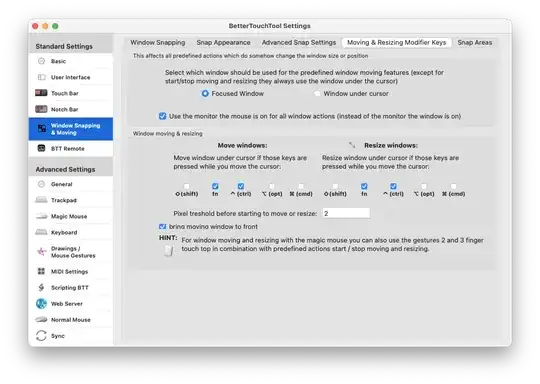Uncheck ctrl checkbox under Resize windows
Screen dimensions: 540x384
[393, 186]
